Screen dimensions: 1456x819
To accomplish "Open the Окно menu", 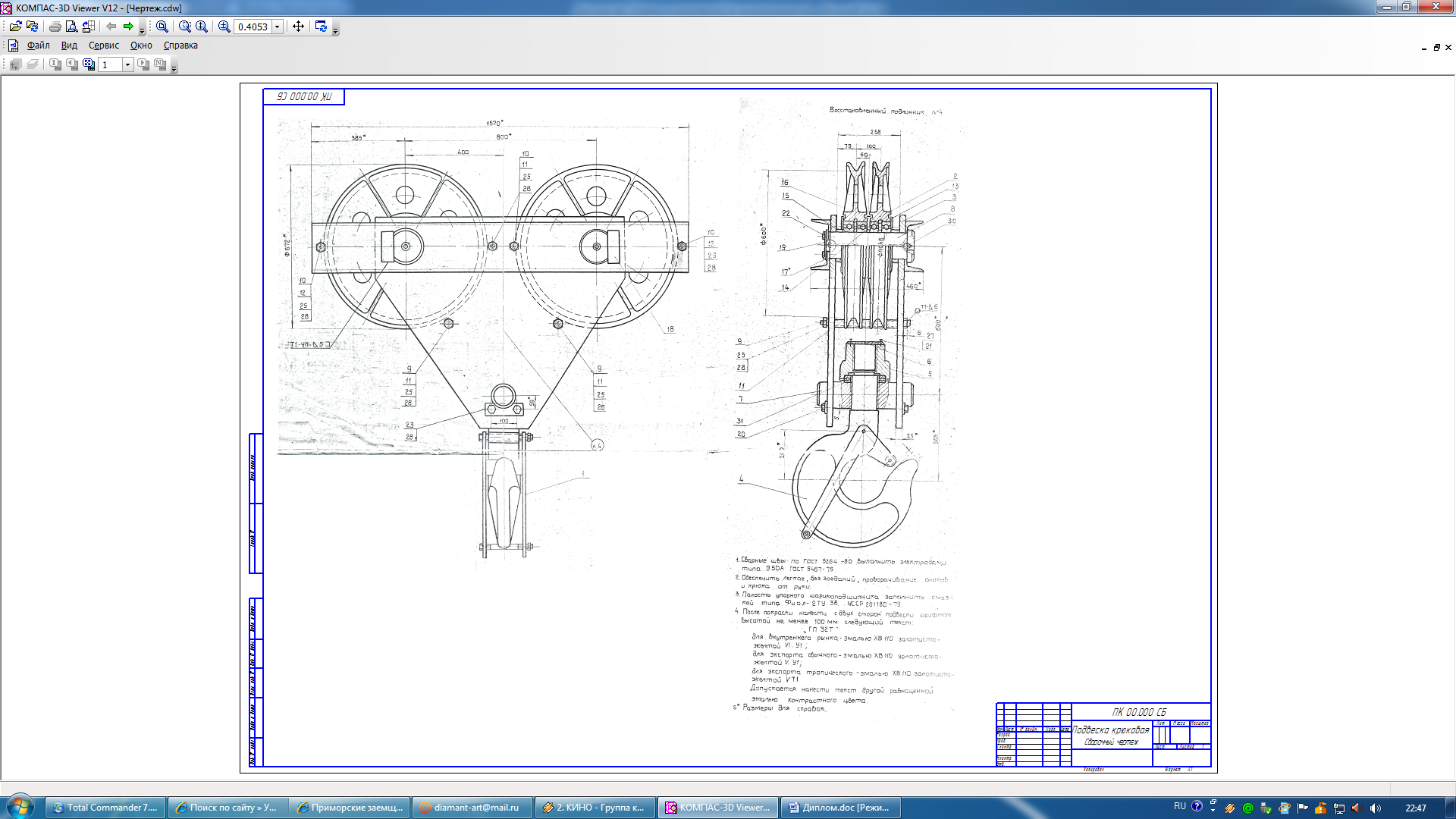I will [141, 45].
